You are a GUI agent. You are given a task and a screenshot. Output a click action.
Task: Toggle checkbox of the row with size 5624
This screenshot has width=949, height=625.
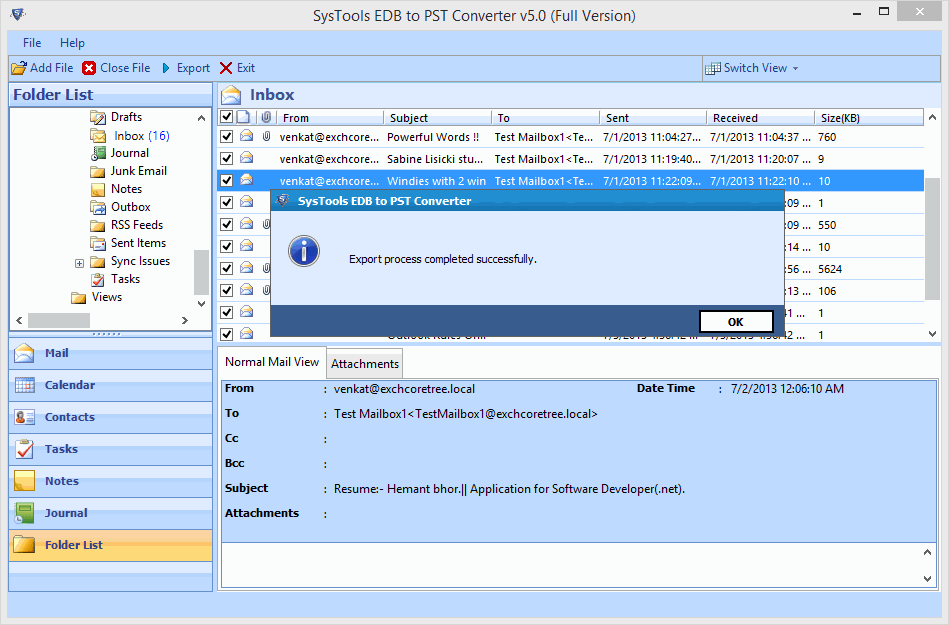pos(226,269)
